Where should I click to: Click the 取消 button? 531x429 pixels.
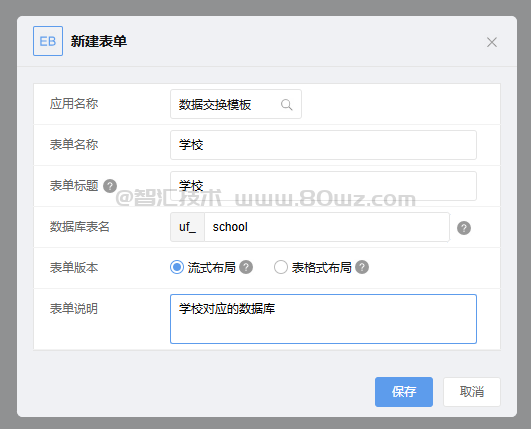(472, 392)
